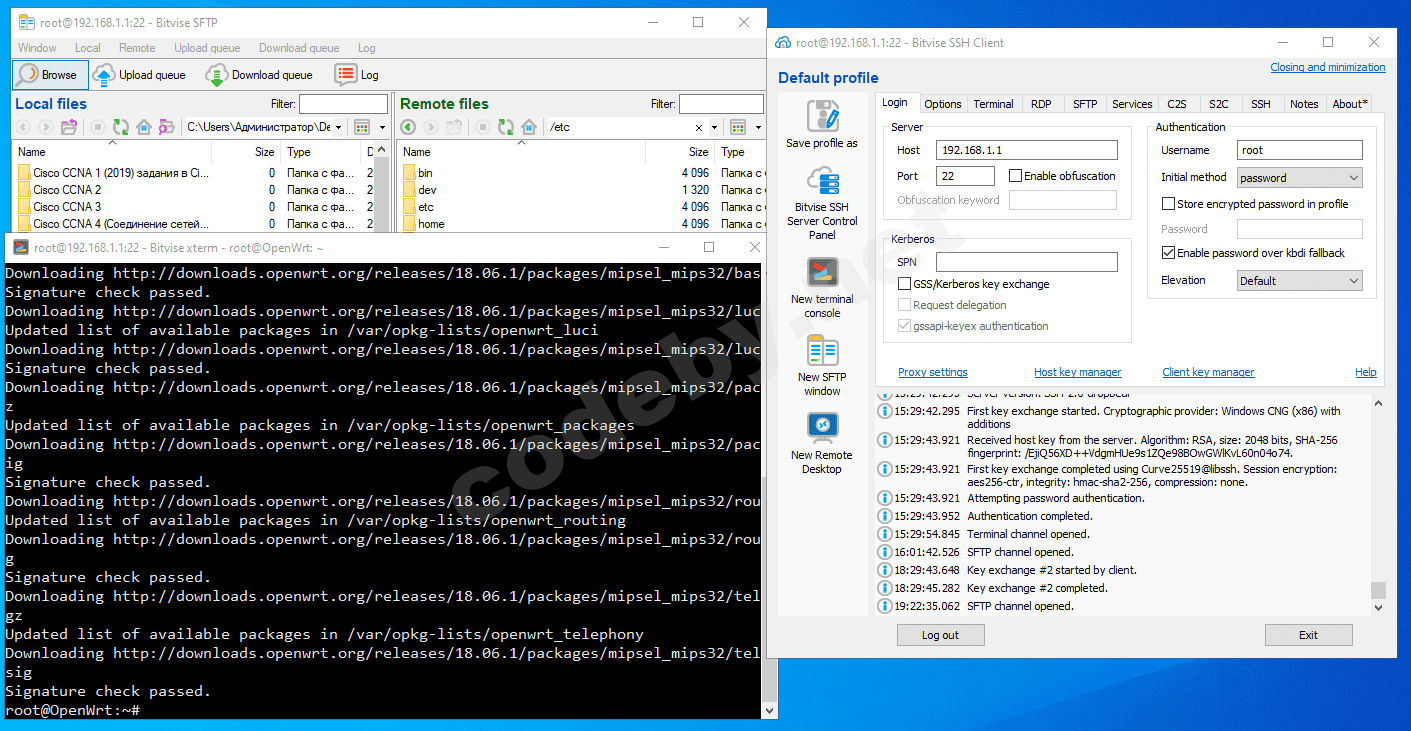Click the Log out button
This screenshot has width=1411, height=731.
[940, 635]
